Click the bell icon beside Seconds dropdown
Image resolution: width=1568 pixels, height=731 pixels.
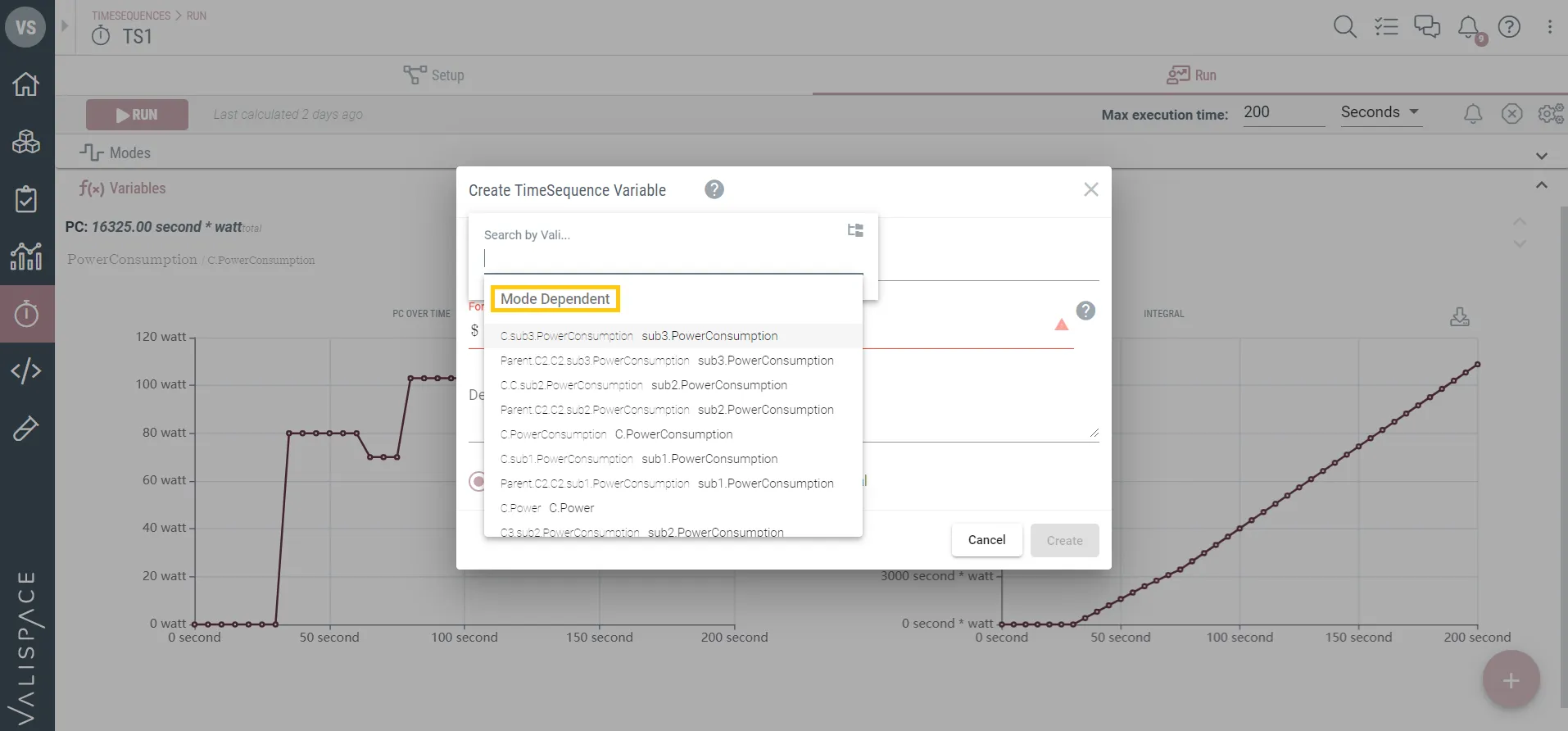pos(1473,114)
